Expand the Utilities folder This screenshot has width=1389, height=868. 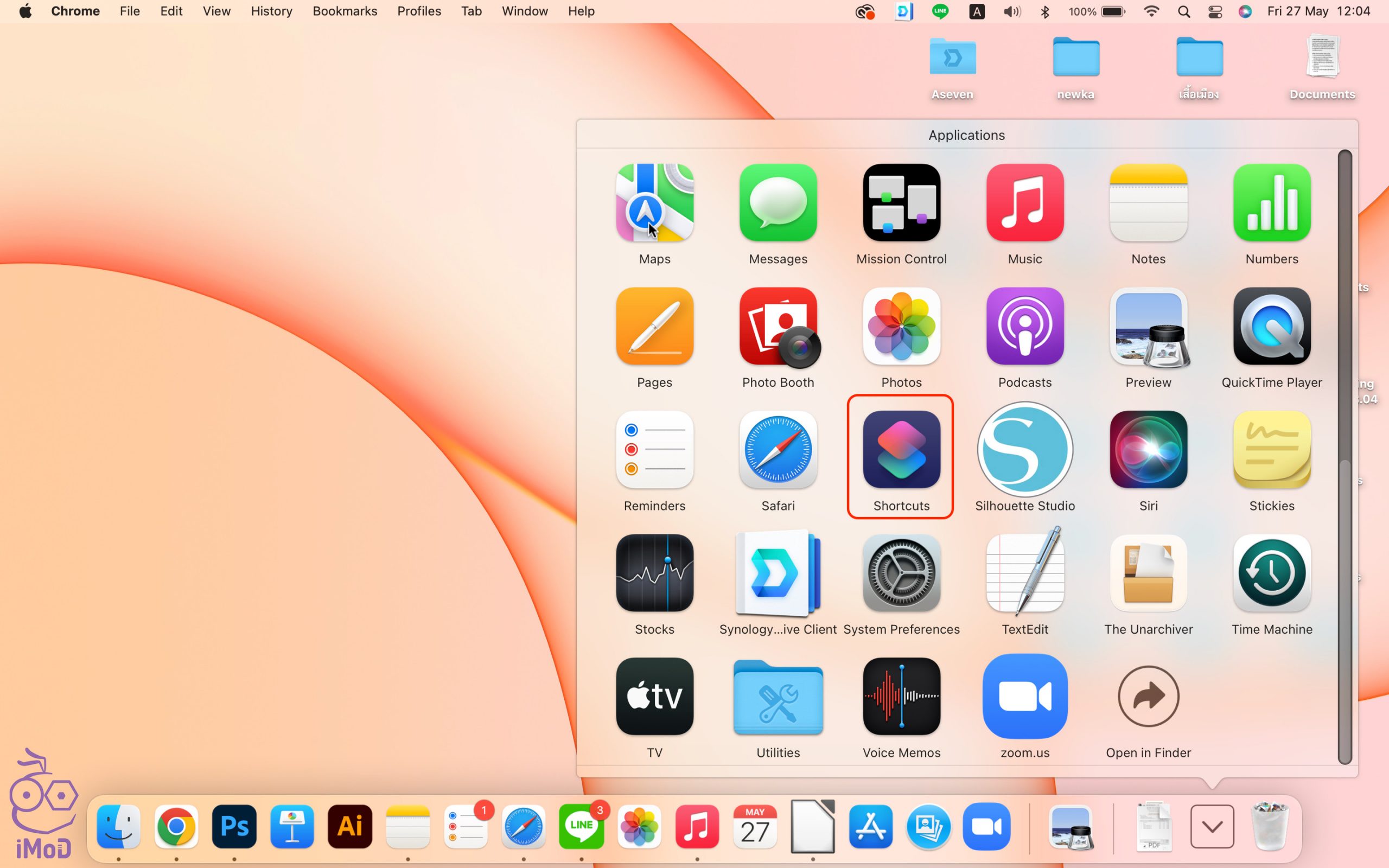[778, 697]
